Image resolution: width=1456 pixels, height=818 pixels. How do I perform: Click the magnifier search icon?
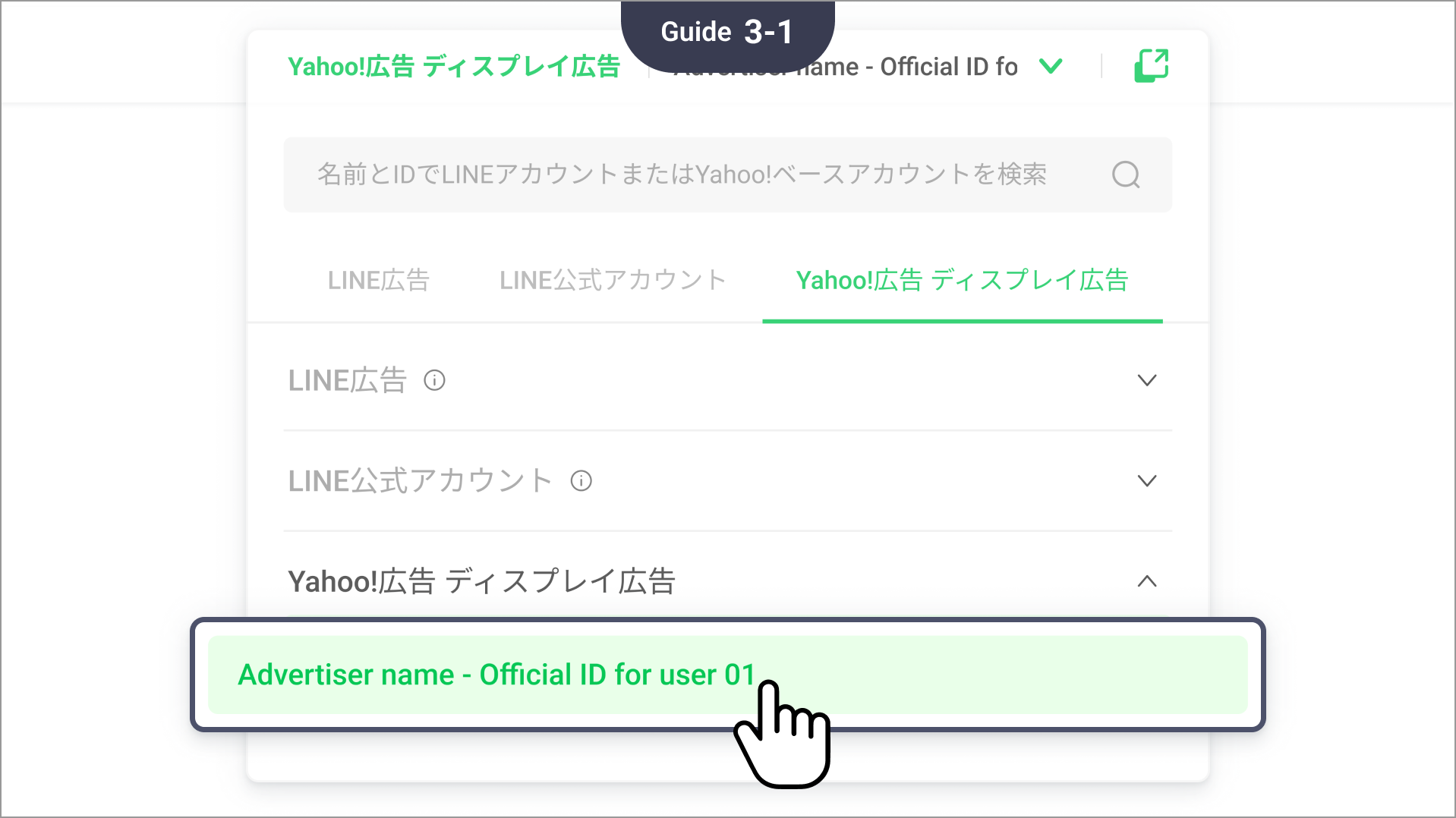tap(1125, 175)
